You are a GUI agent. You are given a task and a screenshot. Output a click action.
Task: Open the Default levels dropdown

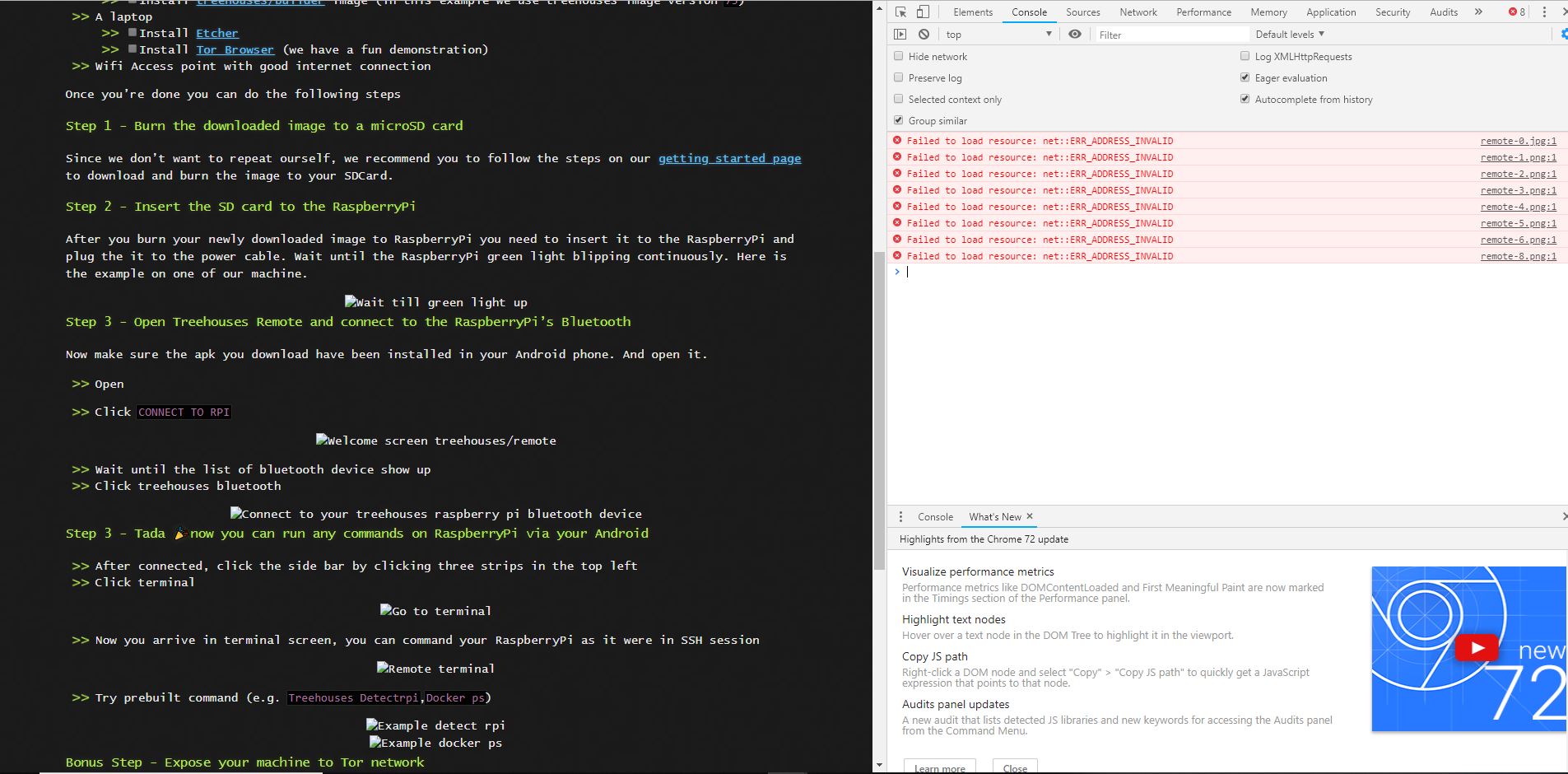[1289, 34]
